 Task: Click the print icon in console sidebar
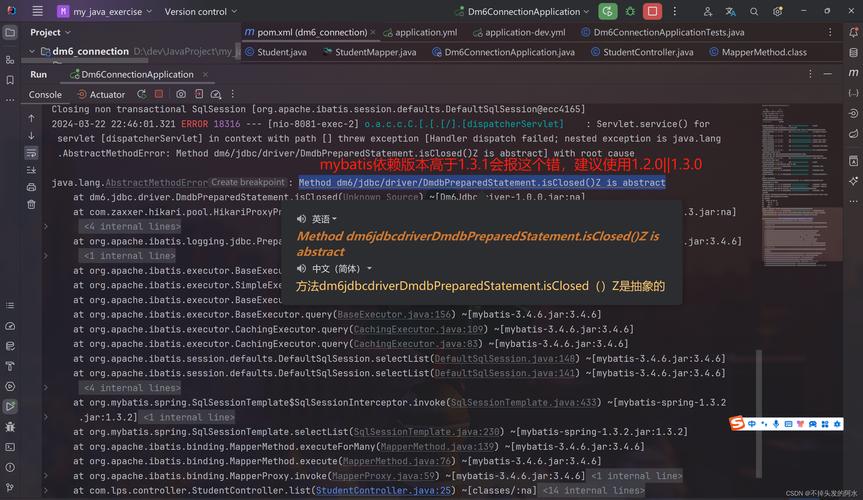(x=31, y=186)
